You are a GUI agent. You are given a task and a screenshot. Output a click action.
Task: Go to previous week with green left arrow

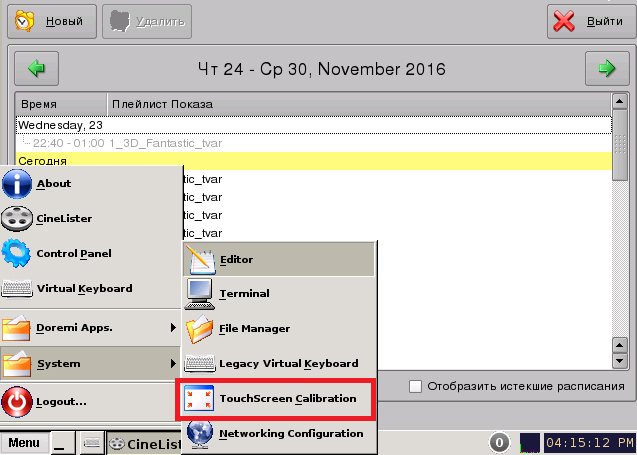(37, 68)
